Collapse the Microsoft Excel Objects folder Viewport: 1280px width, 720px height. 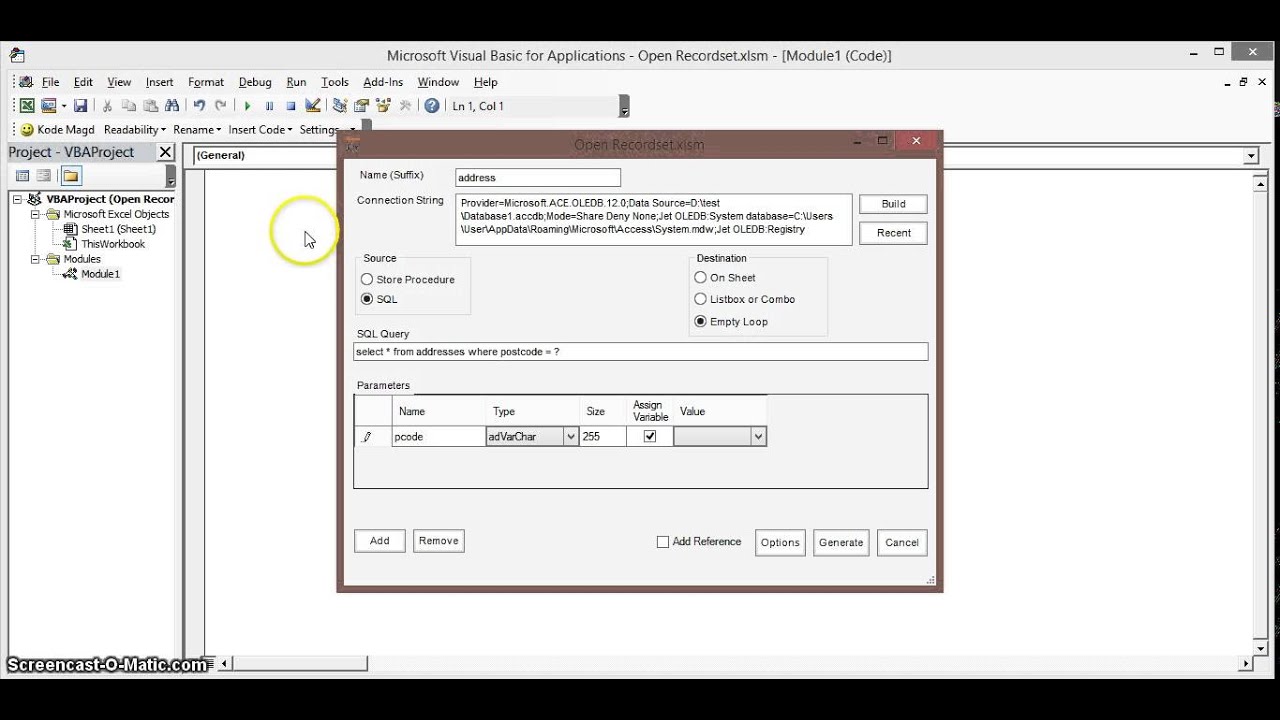[36, 214]
